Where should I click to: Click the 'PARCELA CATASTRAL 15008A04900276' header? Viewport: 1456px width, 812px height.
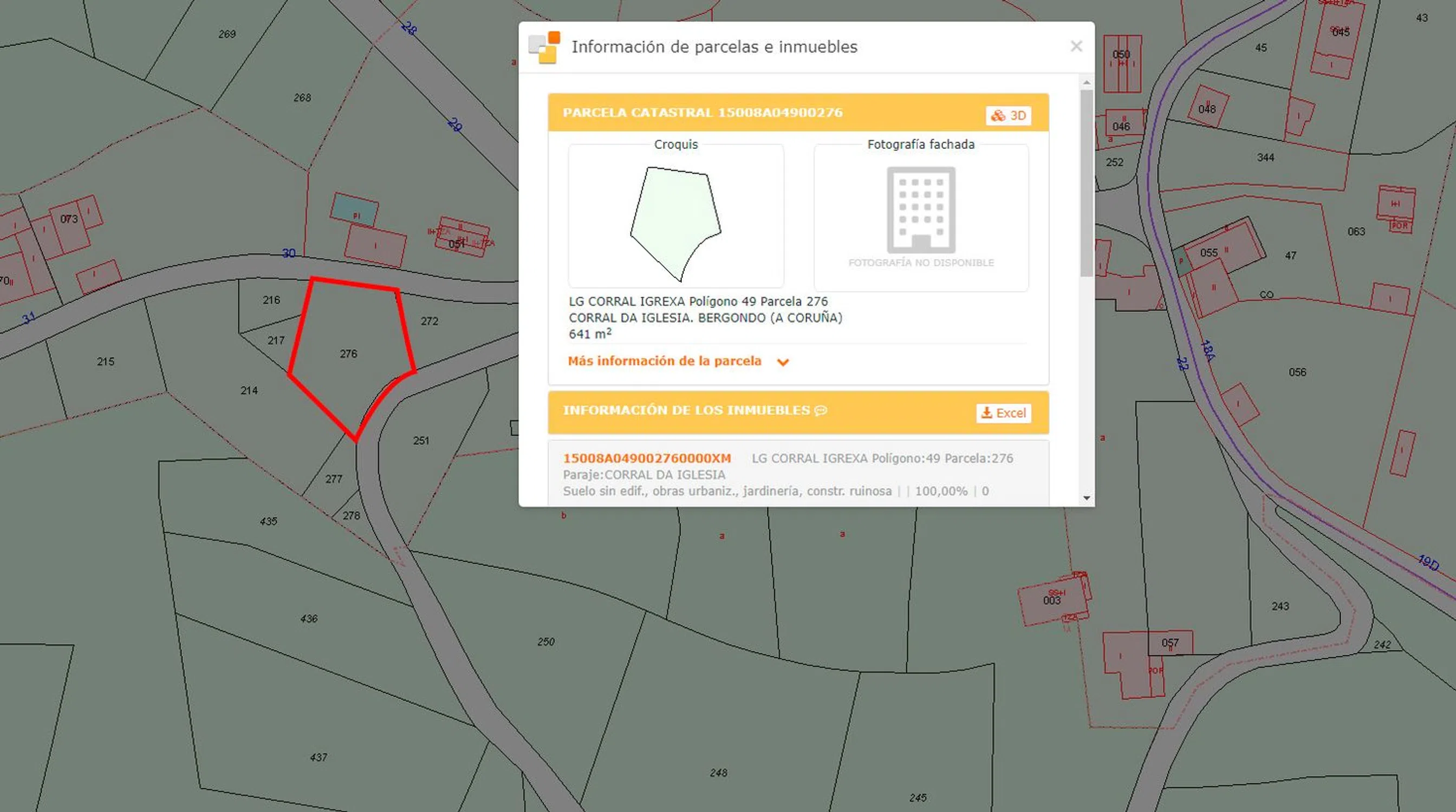tap(703, 113)
